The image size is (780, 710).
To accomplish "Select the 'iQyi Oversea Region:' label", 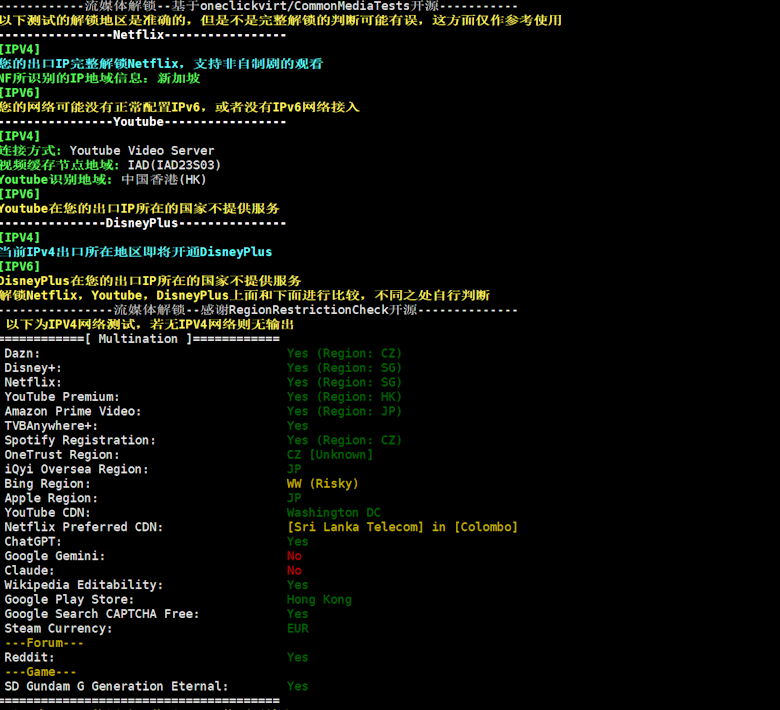I will tap(76, 469).
